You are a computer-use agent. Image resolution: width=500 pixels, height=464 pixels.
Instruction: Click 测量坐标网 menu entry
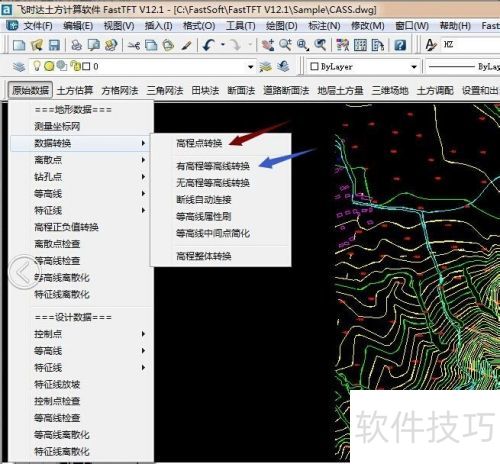[x=57, y=126]
